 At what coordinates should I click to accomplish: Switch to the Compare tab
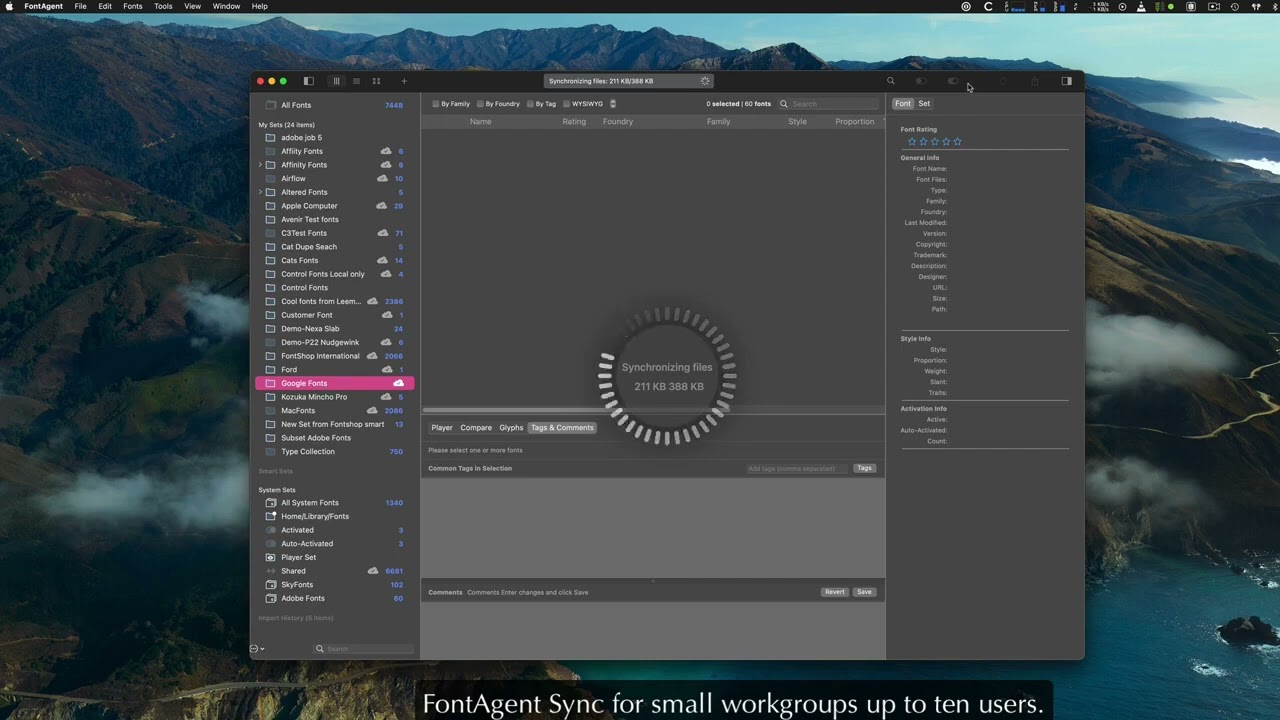tap(476, 428)
